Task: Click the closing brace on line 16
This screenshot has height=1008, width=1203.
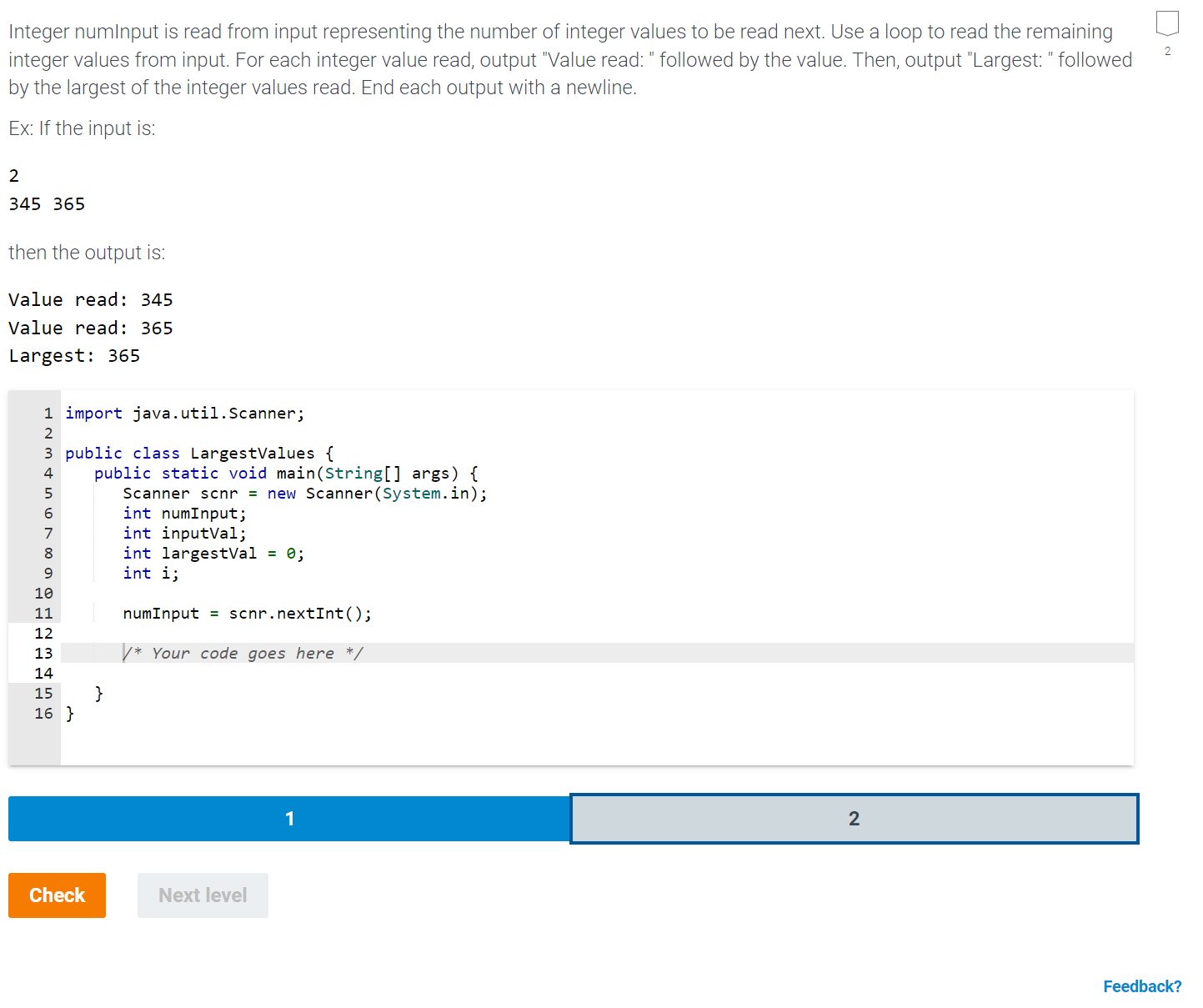Action: 71,713
